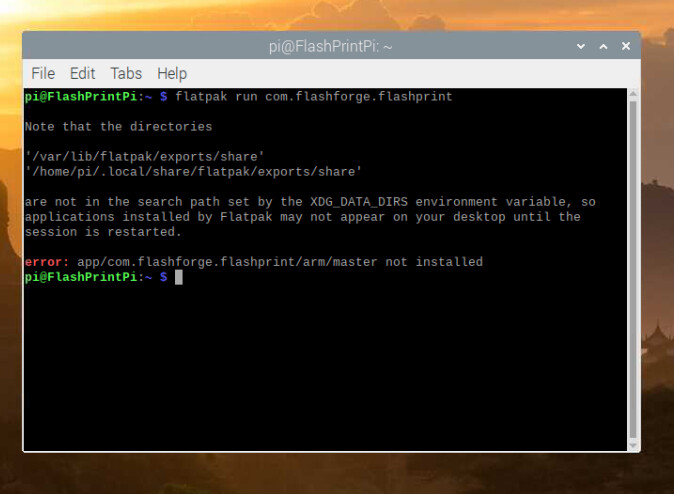Click the command text 'flatpak run com.flashforge.flashprint'
This screenshot has width=674, height=494.
click(x=314, y=97)
